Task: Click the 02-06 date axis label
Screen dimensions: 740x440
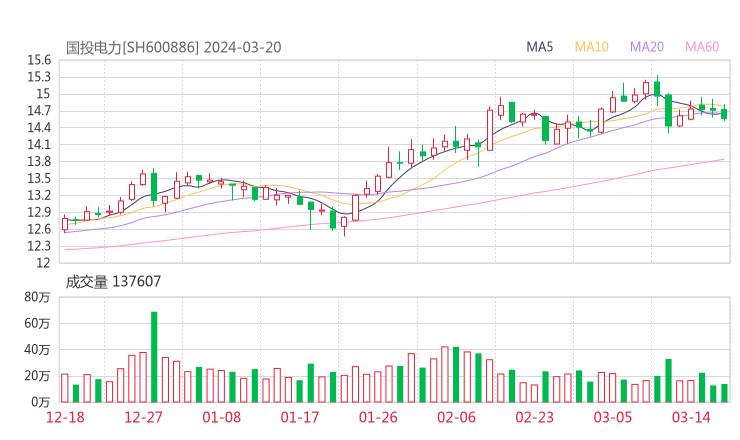Action: coord(456,417)
